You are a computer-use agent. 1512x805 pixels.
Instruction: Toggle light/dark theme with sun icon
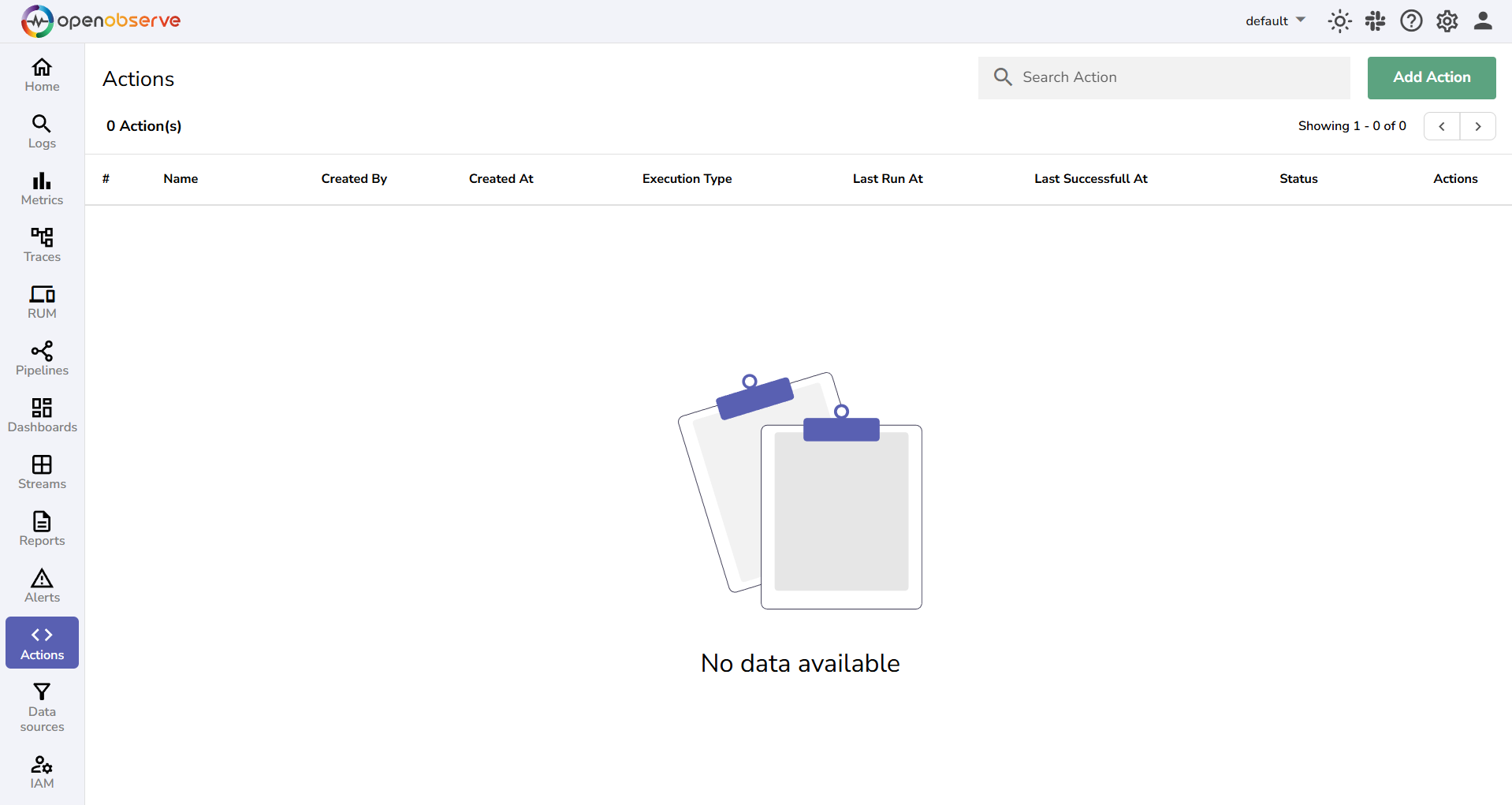tap(1339, 20)
